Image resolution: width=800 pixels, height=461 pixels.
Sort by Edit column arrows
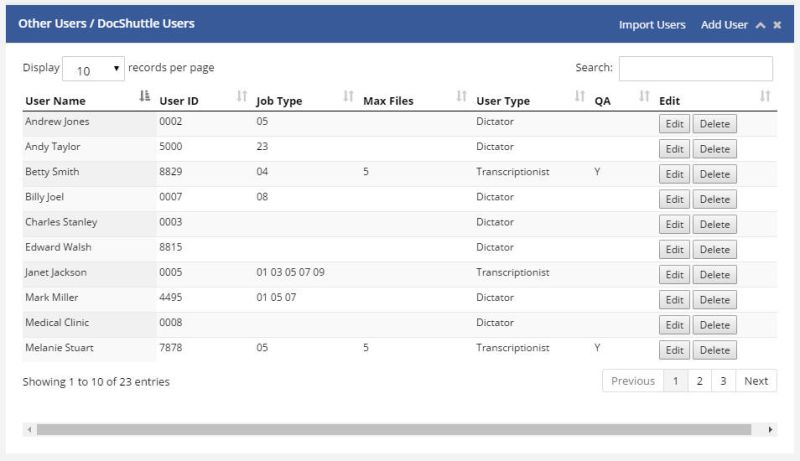(765, 97)
